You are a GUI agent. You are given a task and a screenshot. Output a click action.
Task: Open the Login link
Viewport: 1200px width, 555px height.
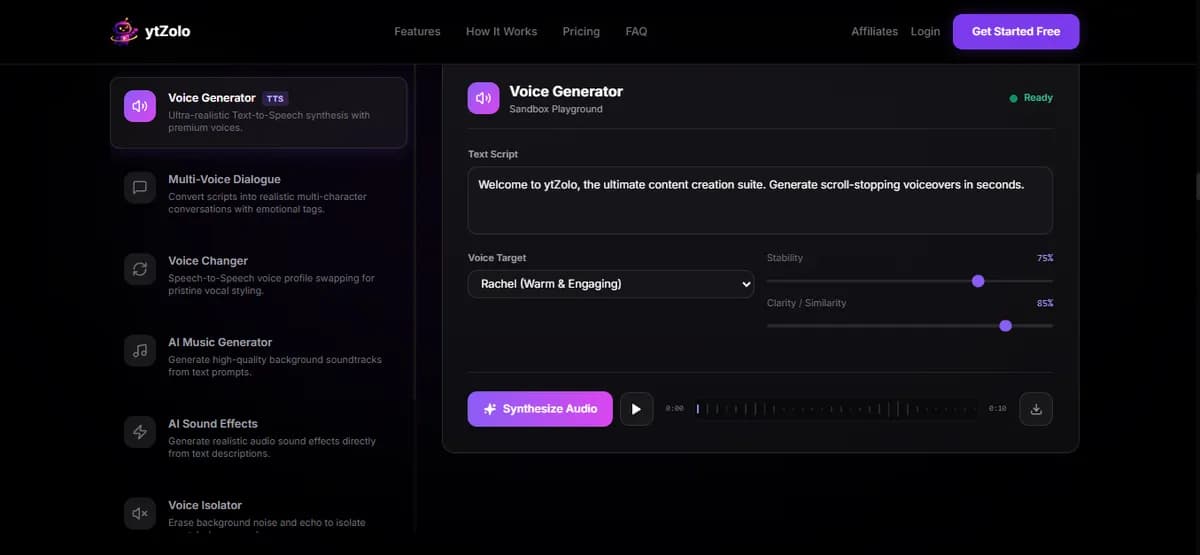click(925, 31)
